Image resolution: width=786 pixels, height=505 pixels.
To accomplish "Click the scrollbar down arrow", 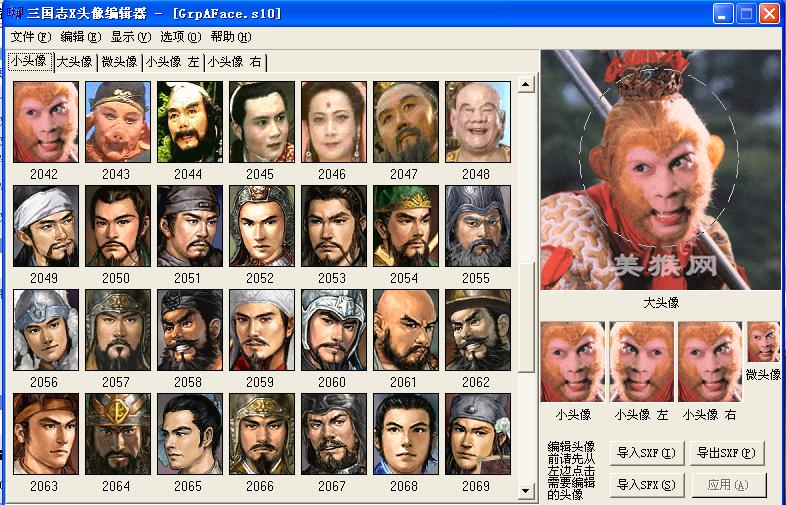I will click(x=525, y=490).
